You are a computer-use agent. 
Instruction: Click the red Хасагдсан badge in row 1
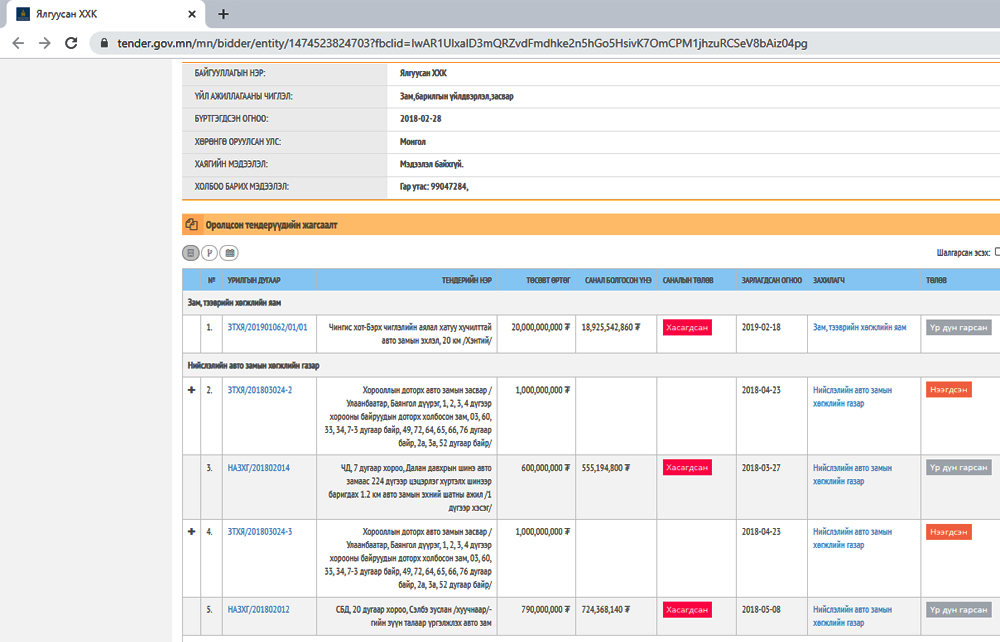(x=686, y=327)
